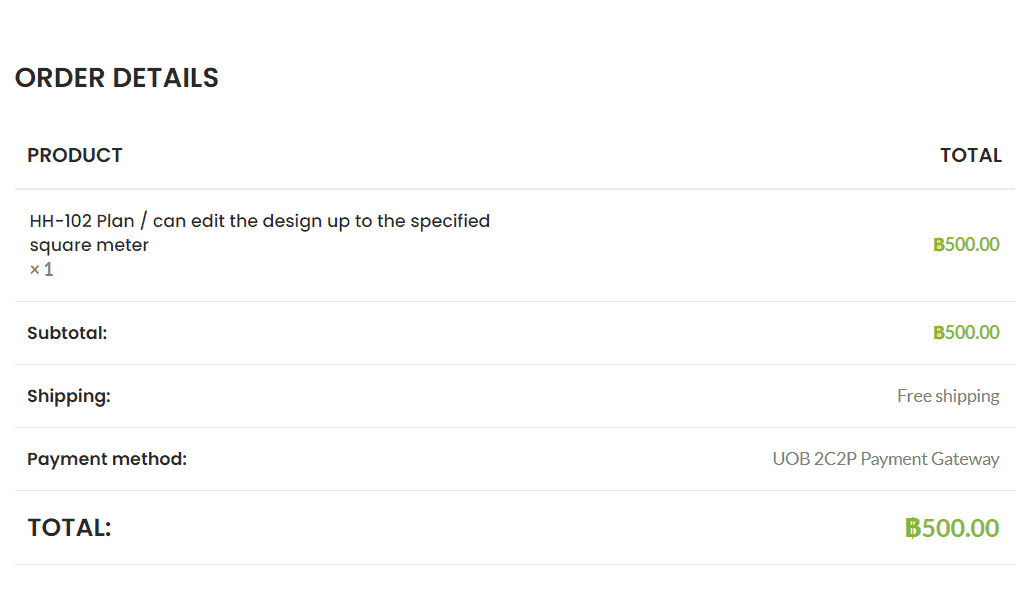Click the PRODUCT column header
This screenshot has width=1030, height=598.
pyautogui.click(x=75, y=155)
